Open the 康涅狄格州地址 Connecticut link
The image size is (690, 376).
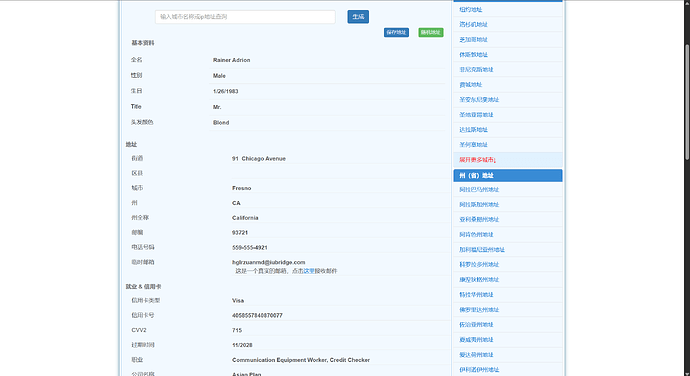pos(479,280)
